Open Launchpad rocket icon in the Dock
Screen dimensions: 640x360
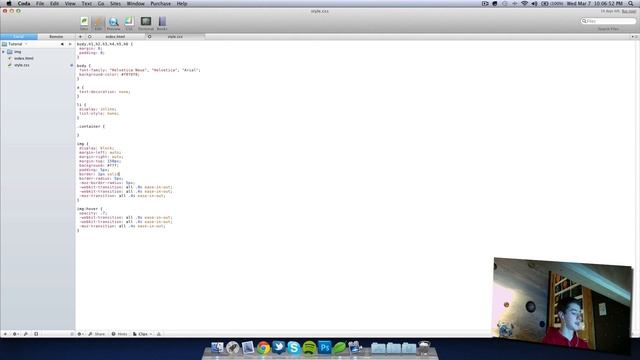pyautogui.click(x=233, y=348)
